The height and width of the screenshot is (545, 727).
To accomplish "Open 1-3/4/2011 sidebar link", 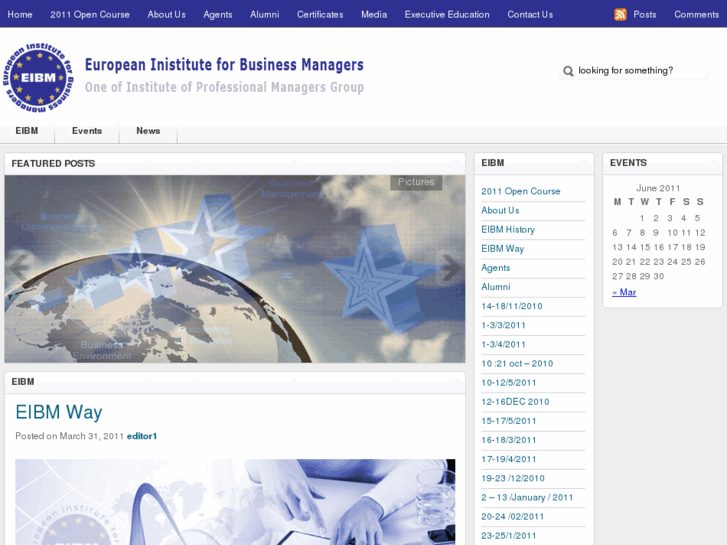I will (503, 344).
